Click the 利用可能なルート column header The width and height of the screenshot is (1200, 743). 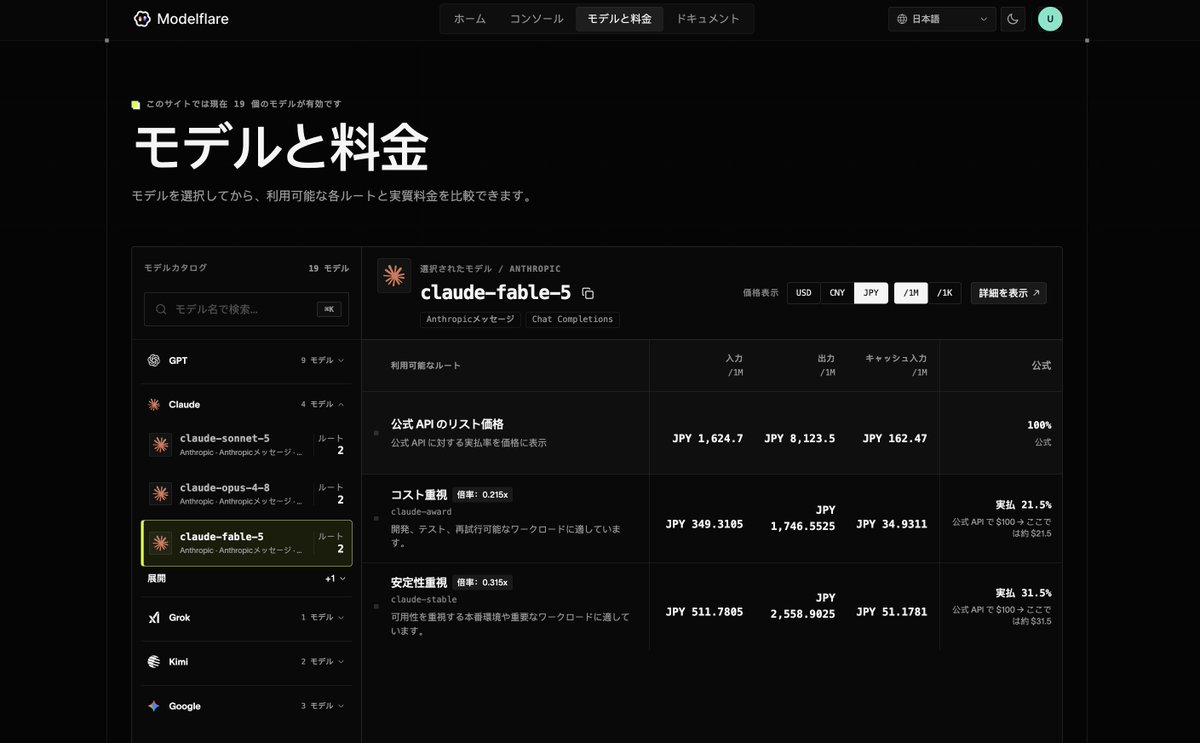tap(426, 366)
